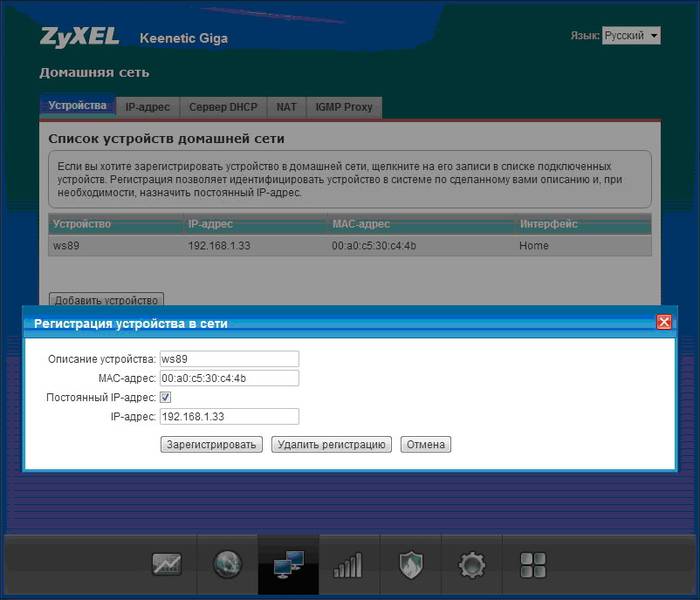700x600 pixels.
Task: Open the language dropdown showing Русский
Action: (631, 35)
